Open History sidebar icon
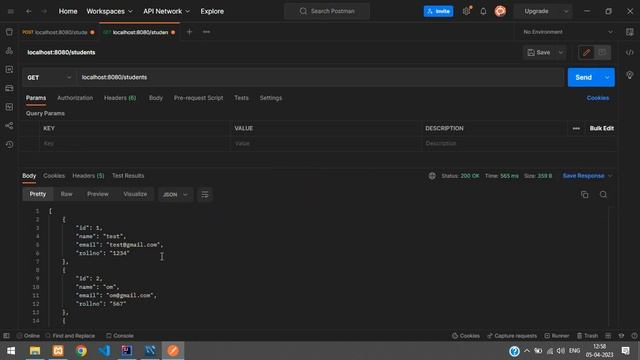This screenshot has width=640, height=360. click(9, 144)
